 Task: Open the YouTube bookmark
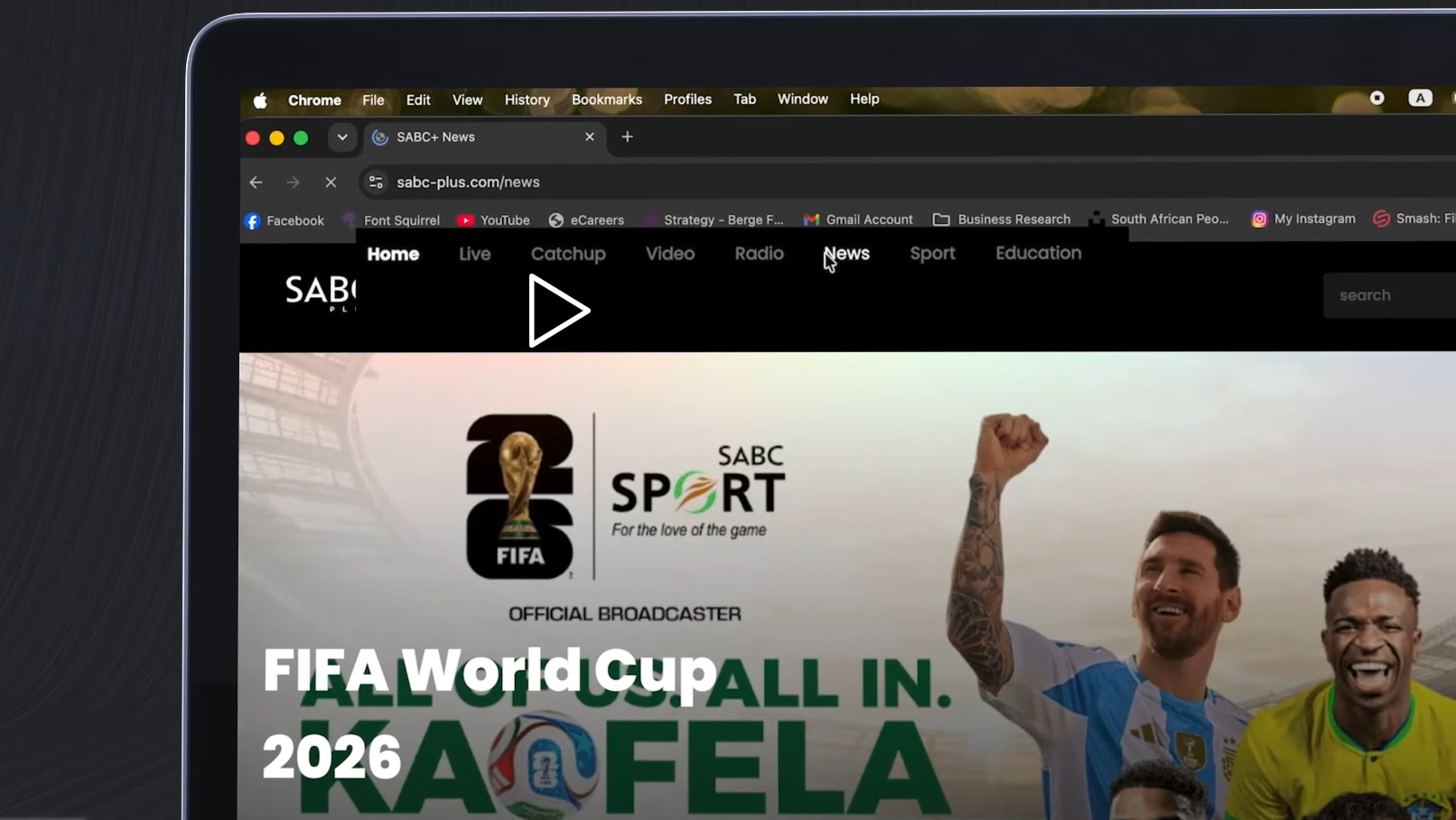493,220
